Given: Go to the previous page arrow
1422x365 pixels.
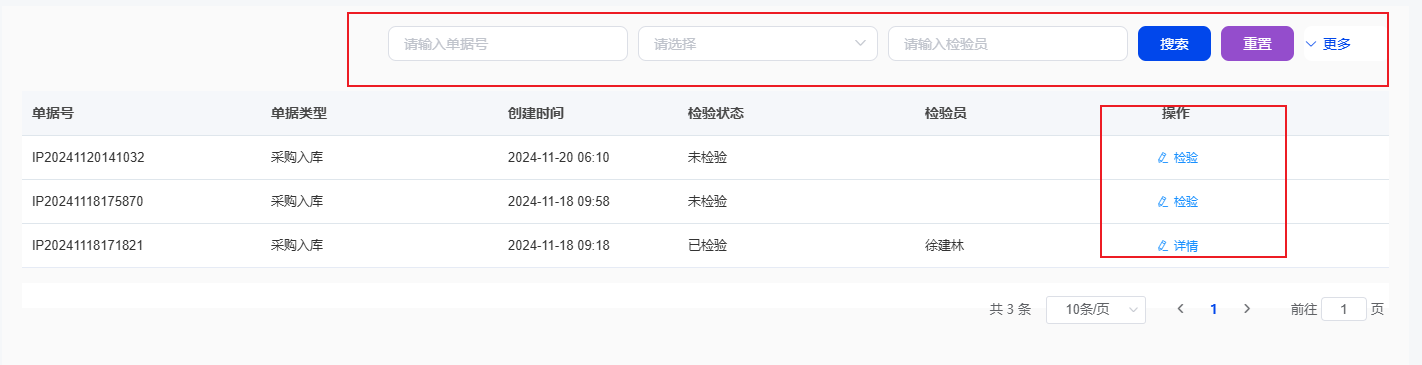Looking at the screenshot, I should (1181, 309).
